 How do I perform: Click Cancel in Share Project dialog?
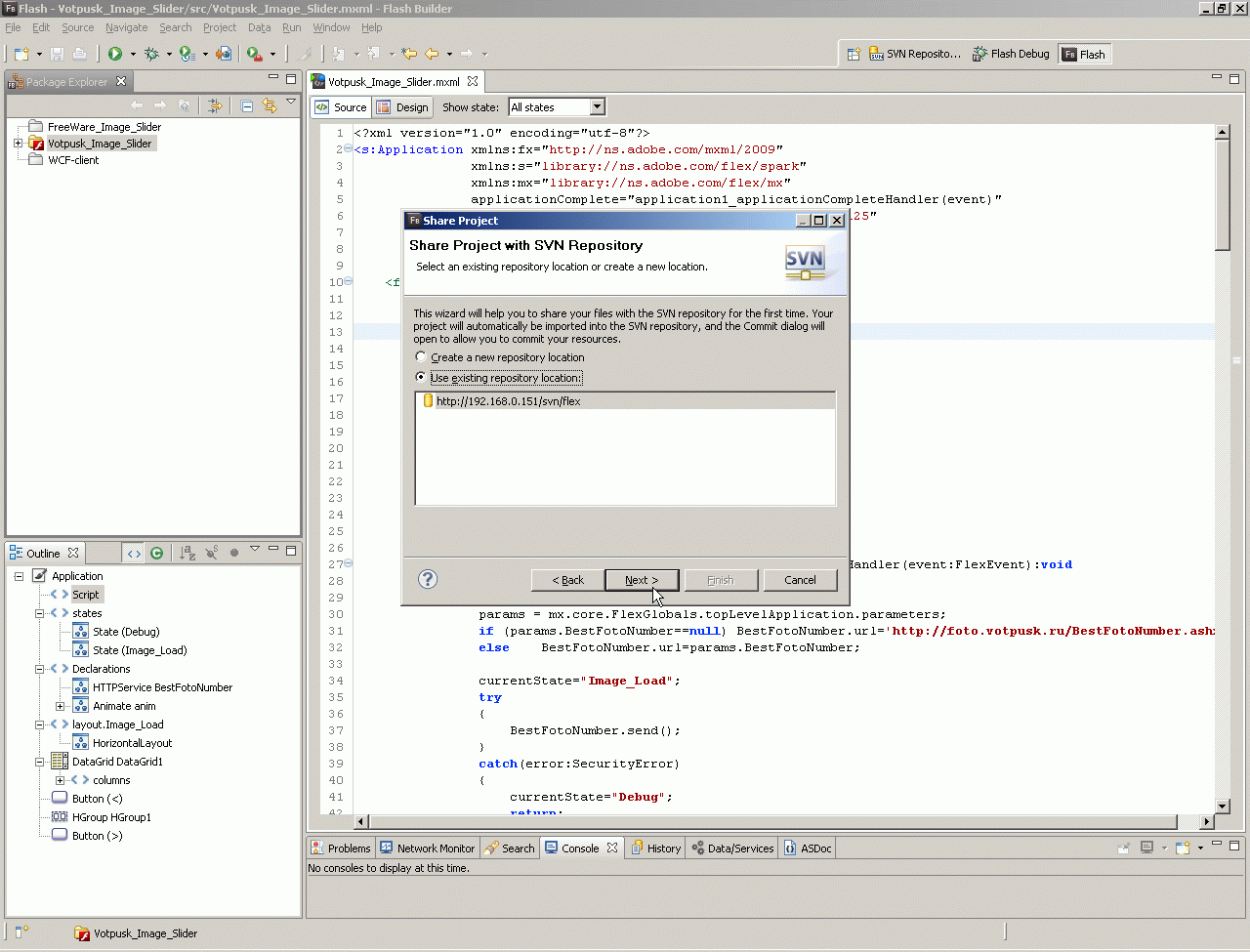(800, 580)
